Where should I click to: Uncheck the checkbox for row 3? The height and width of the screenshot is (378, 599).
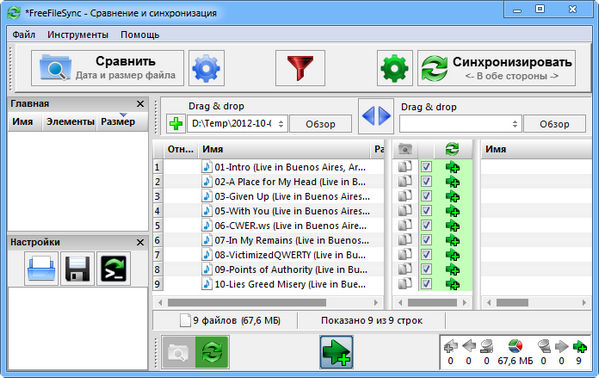click(426, 196)
